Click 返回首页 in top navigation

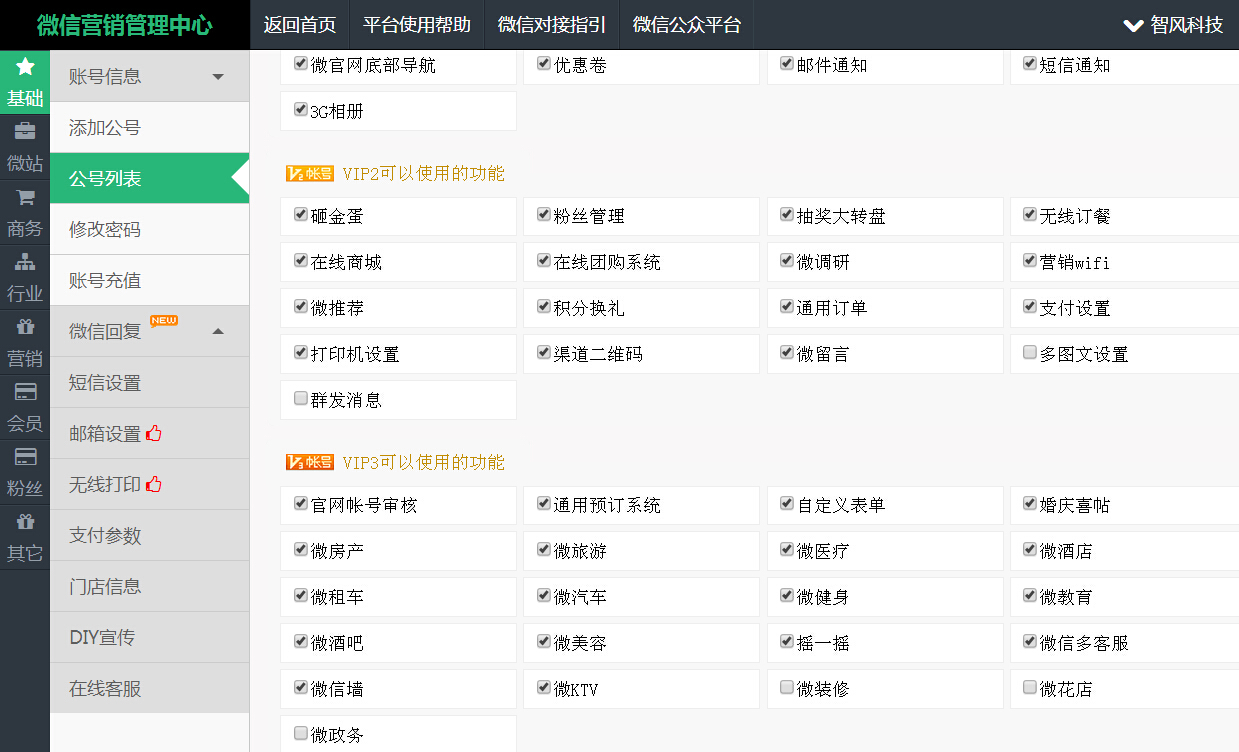pos(299,25)
